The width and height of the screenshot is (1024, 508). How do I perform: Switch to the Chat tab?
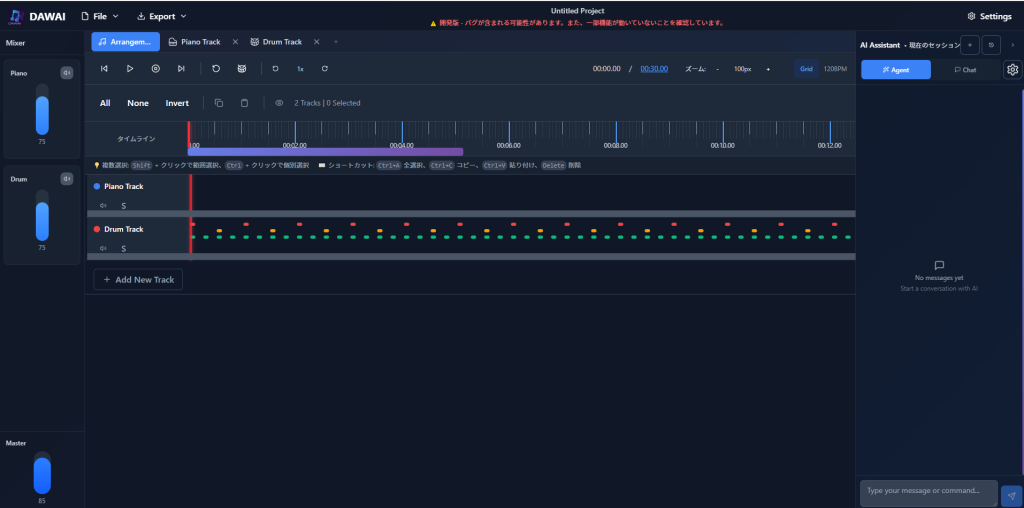click(965, 70)
